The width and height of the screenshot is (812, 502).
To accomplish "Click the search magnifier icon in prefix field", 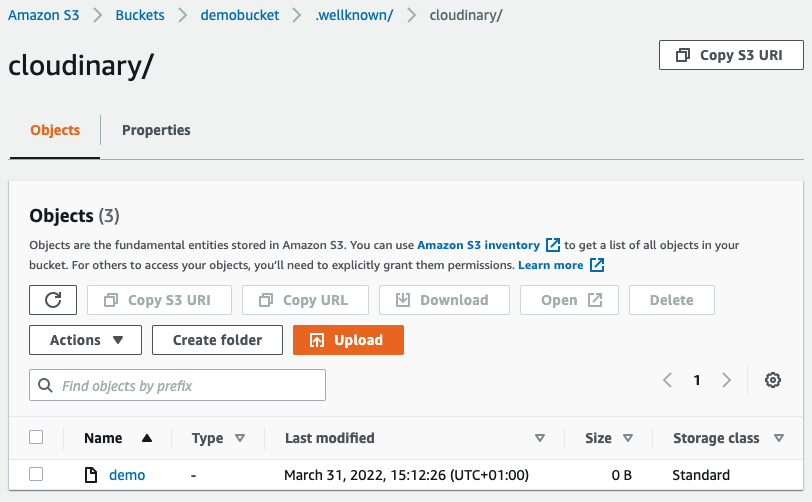I will pos(46,385).
